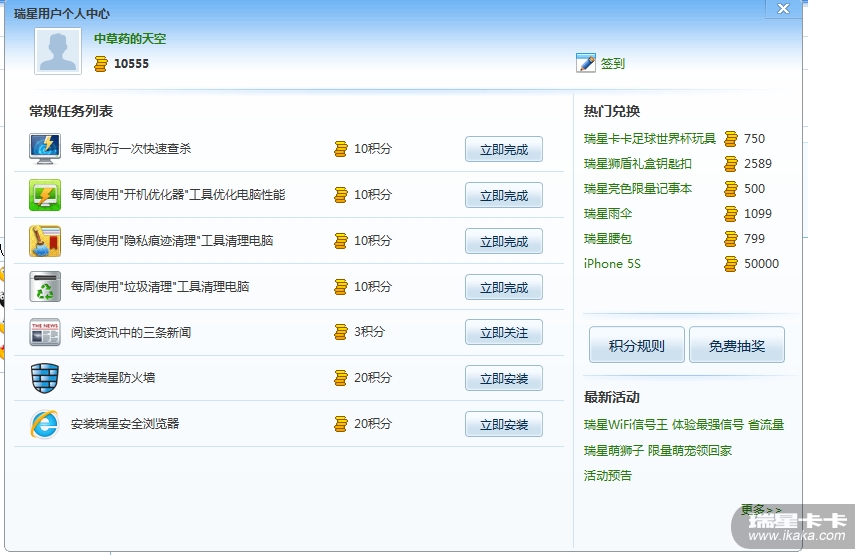
Task: Open the 瑞星狮盾礼盒钥匙扣 exchange item
Action: tap(638, 164)
